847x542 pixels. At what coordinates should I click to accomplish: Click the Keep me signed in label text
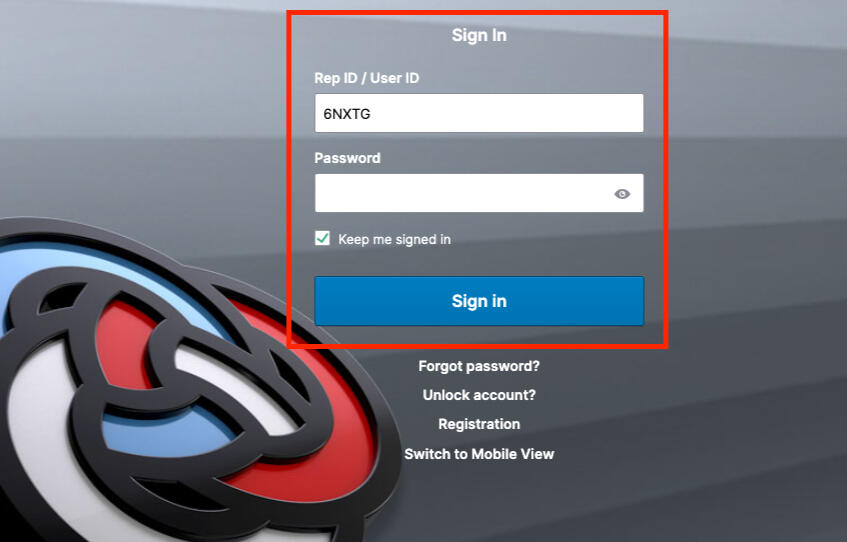pos(394,239)
